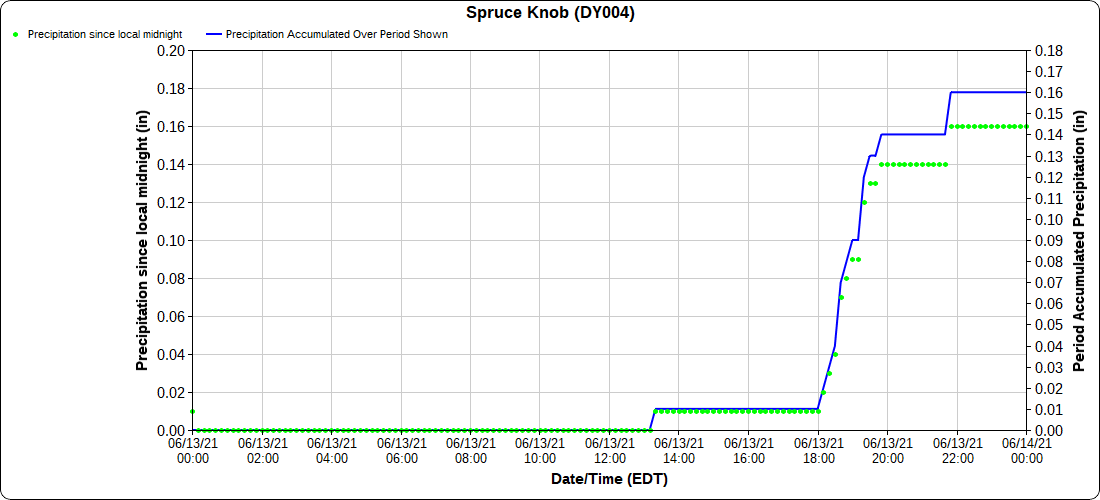The image size is (1100, 500).
Task: Select the '06/14/21 00:00' x-axis tick label
Action: point(1027,450)
